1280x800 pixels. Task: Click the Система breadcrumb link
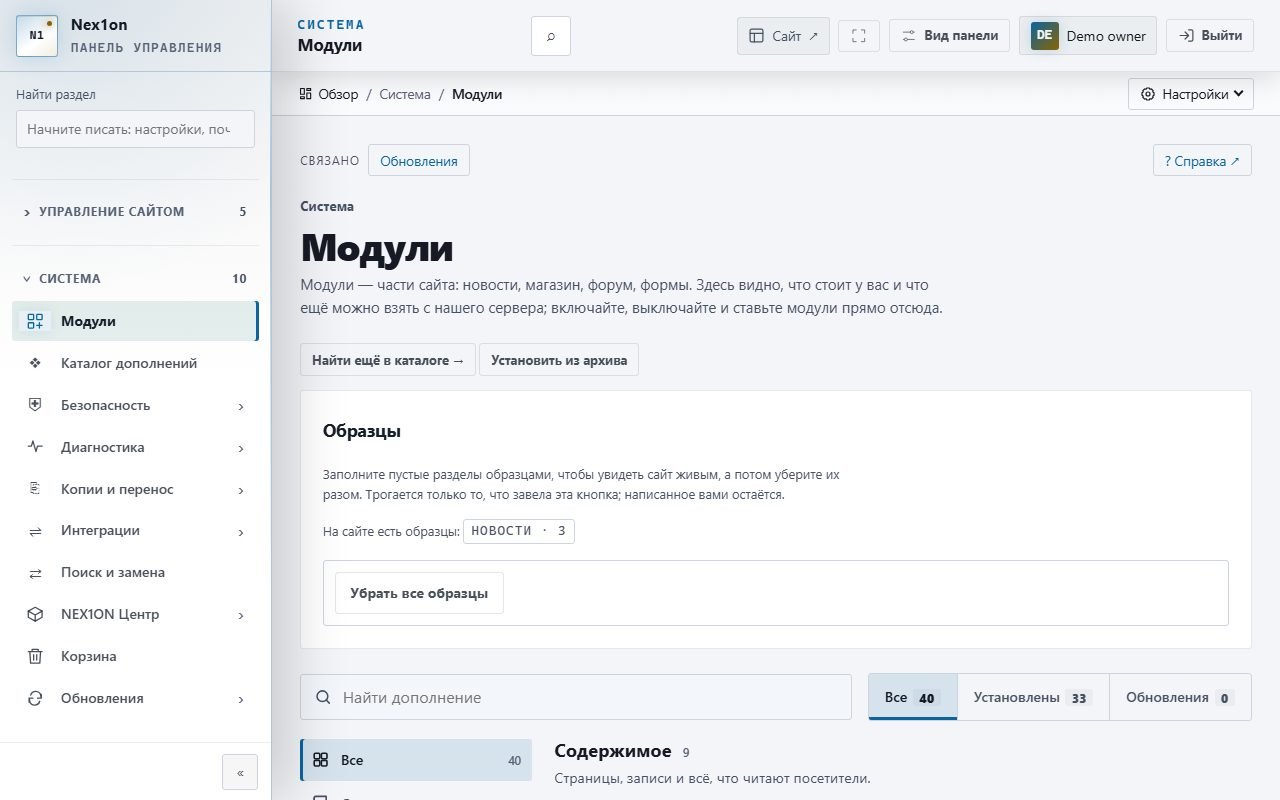pyautogui.click(x=405, y=94)
